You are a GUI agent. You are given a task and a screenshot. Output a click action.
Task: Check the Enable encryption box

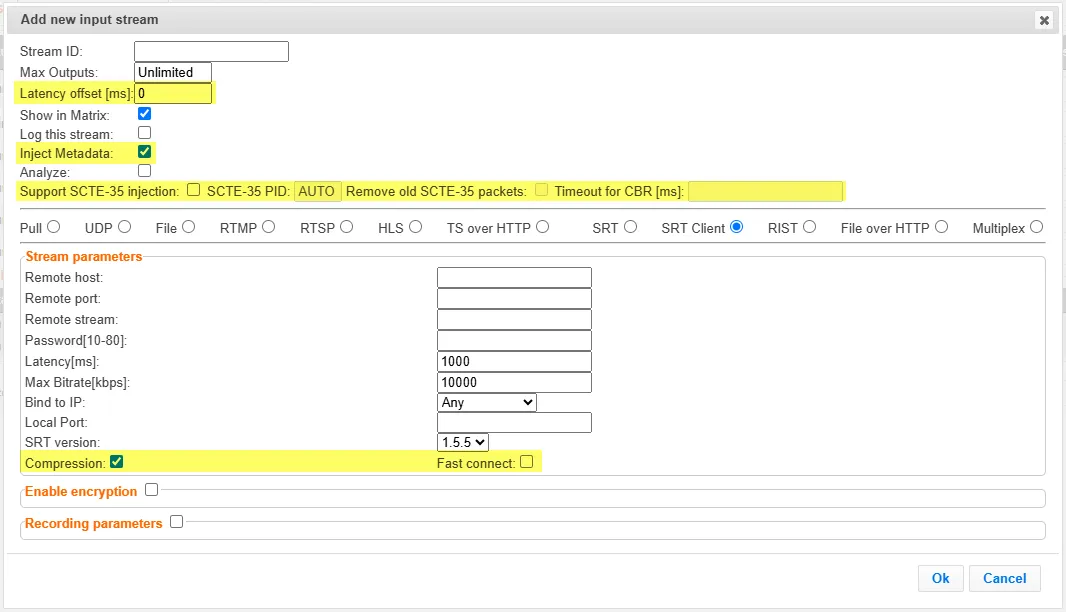click(152, 490)
